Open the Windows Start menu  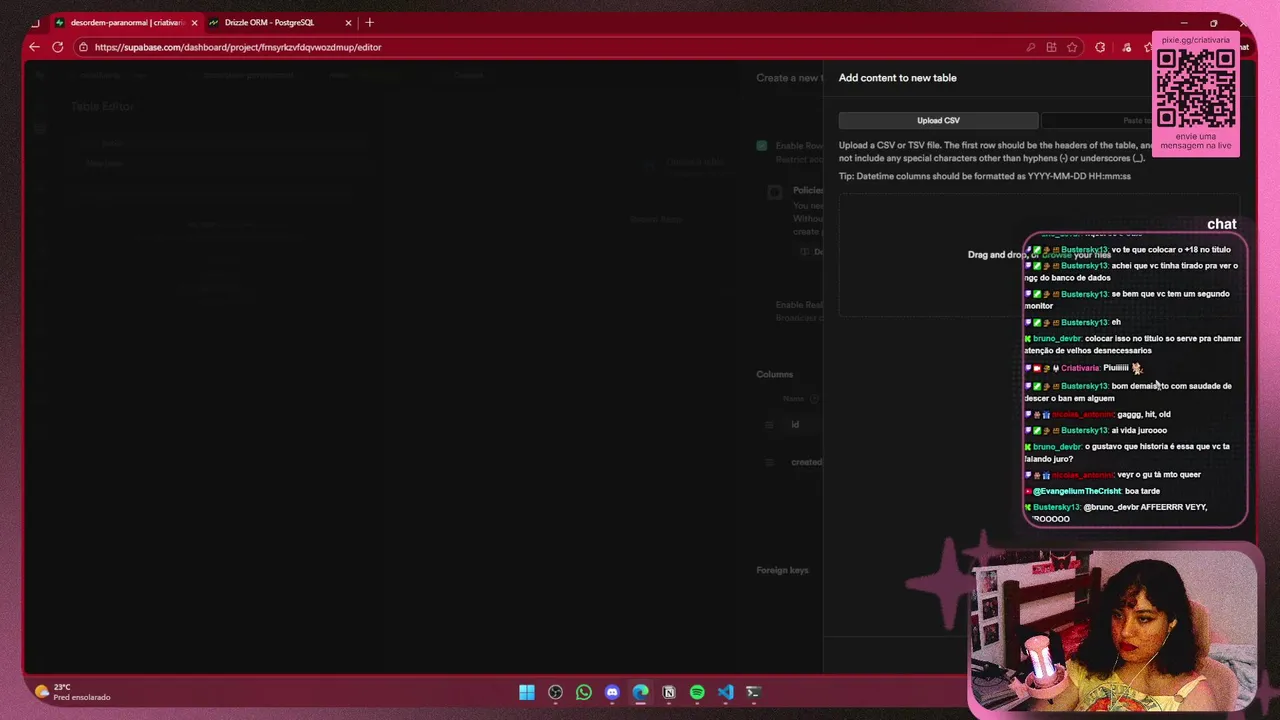click(527, 692)
